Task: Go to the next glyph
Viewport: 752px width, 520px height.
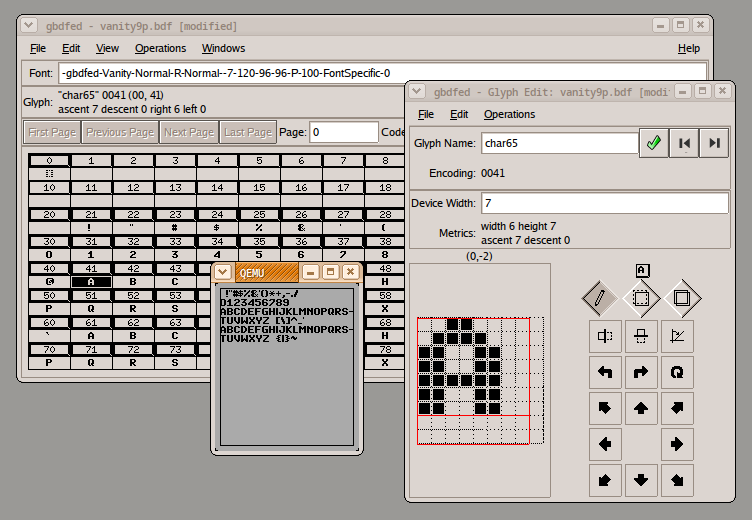Action: pyautogui.click(x=714, y=143)
